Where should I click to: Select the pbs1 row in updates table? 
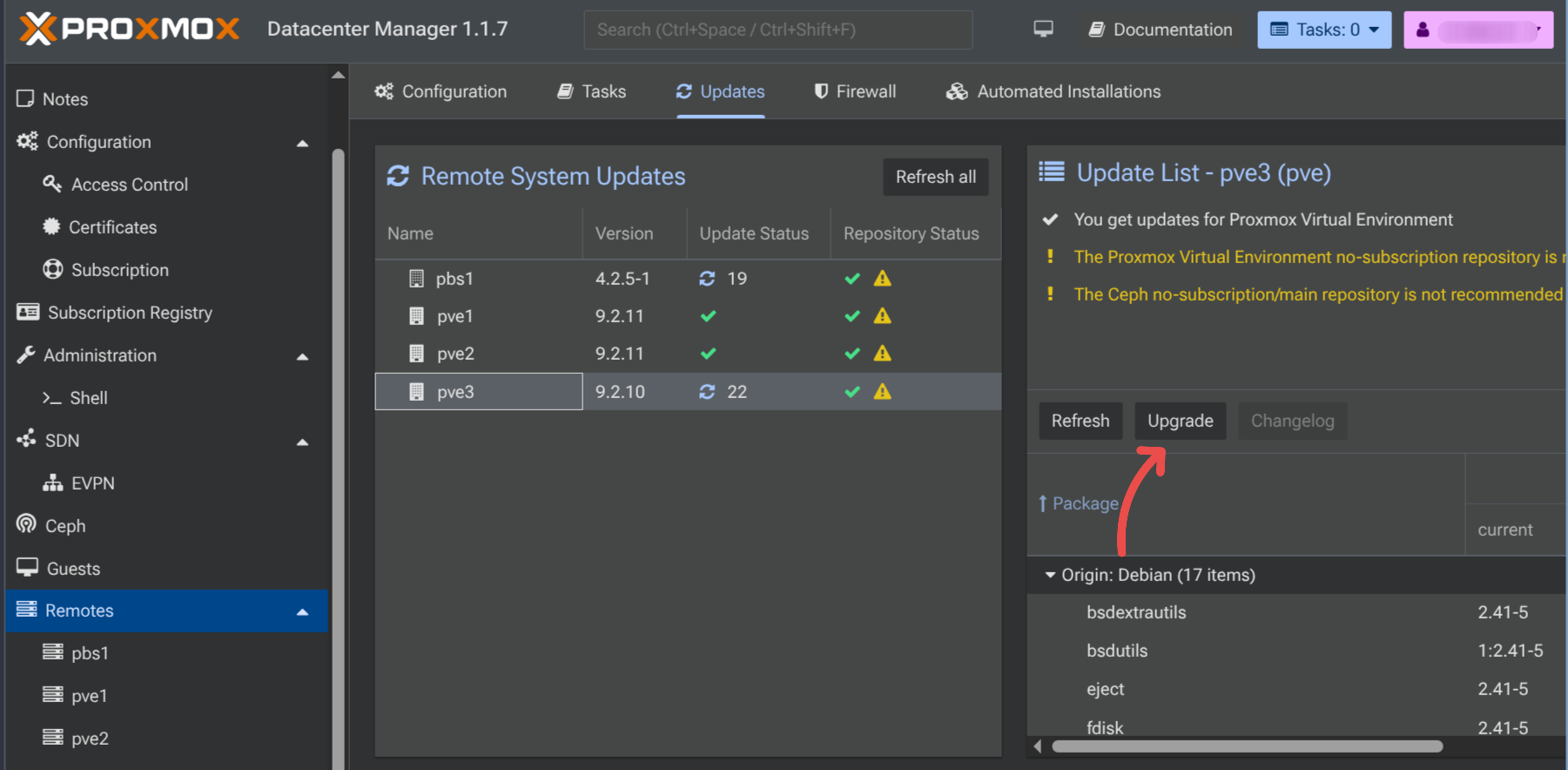pos(688,279)
